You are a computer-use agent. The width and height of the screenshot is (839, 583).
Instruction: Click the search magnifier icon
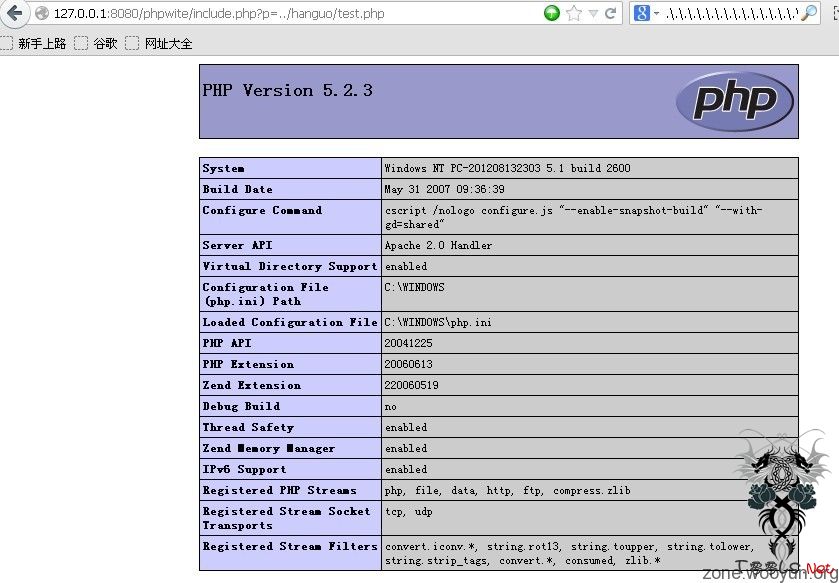[810, 13]
